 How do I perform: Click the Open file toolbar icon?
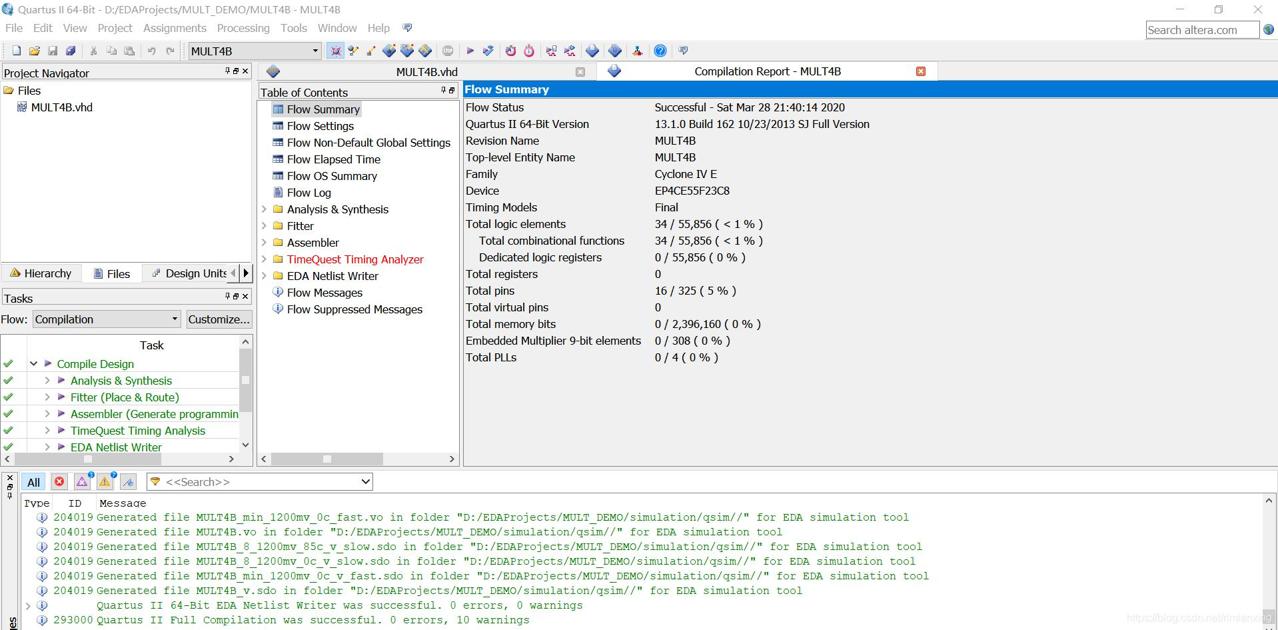pos(34,51)
